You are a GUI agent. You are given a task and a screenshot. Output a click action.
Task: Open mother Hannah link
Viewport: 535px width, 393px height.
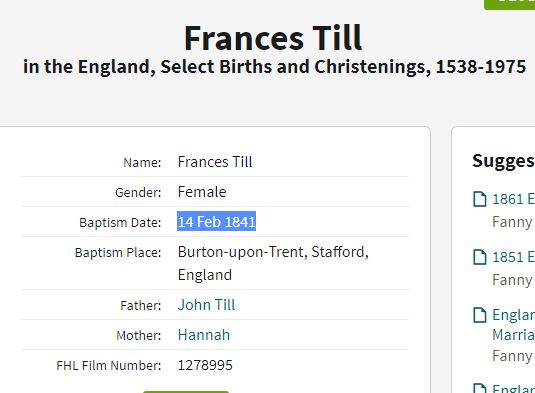pyautogui.click(x=204, y=335)
